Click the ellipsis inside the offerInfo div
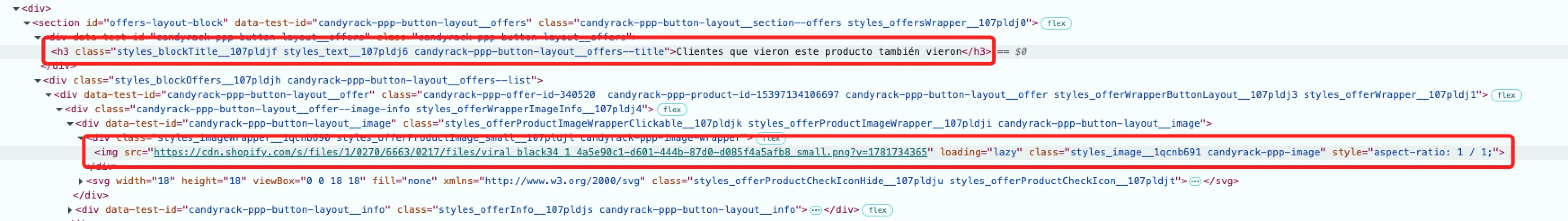Screen dimensions: 1568x221 pyautogui.click(x=815, y=210)
